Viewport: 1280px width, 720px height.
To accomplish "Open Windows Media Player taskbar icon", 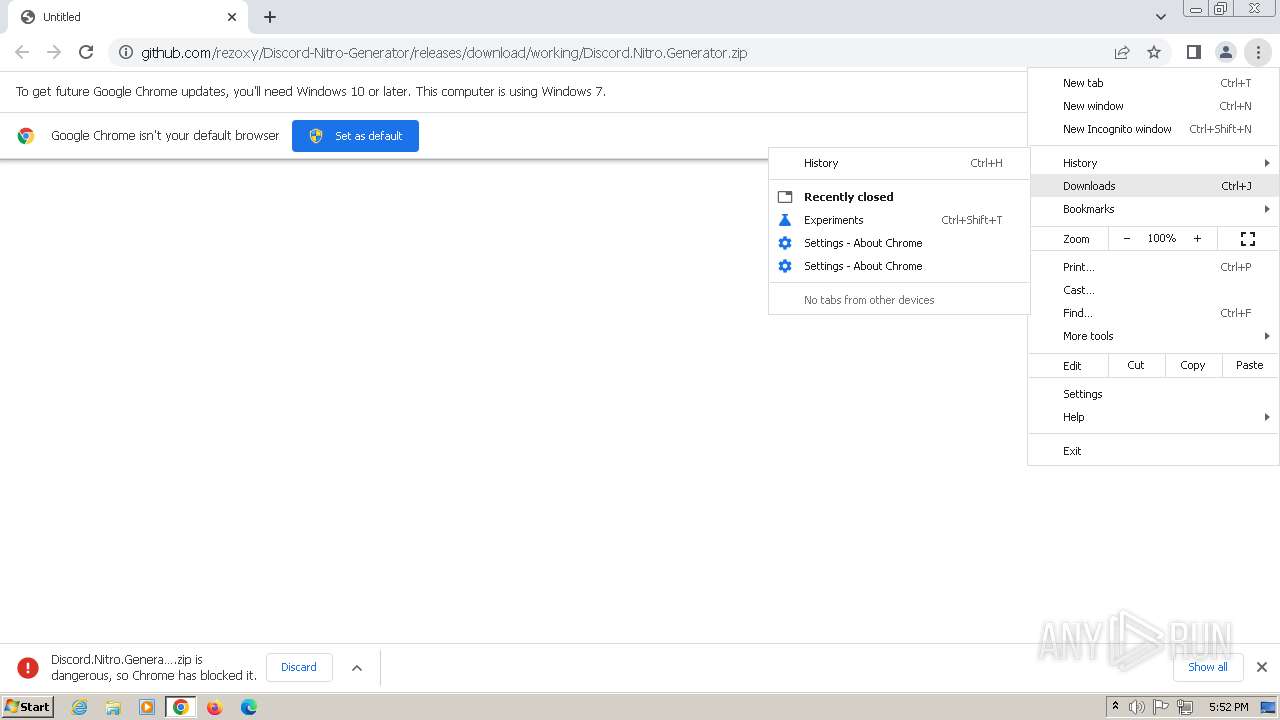I will [x=147, y=707].
